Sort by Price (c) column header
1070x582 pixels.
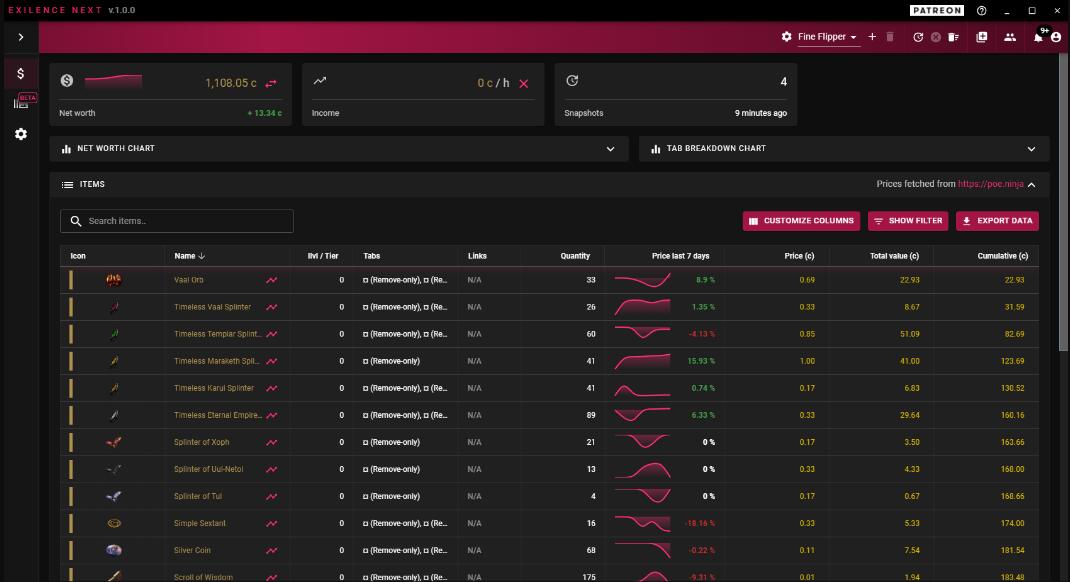point(799,256)
